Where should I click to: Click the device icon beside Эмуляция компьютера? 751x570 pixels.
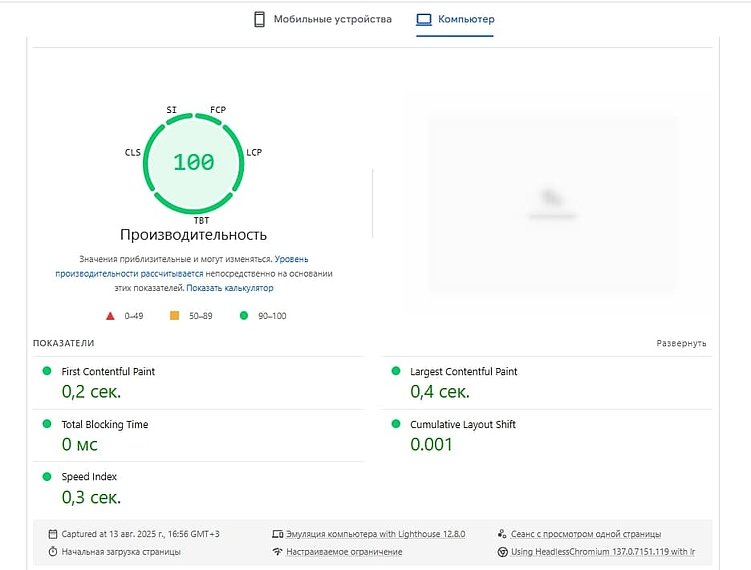pos(277,534)
